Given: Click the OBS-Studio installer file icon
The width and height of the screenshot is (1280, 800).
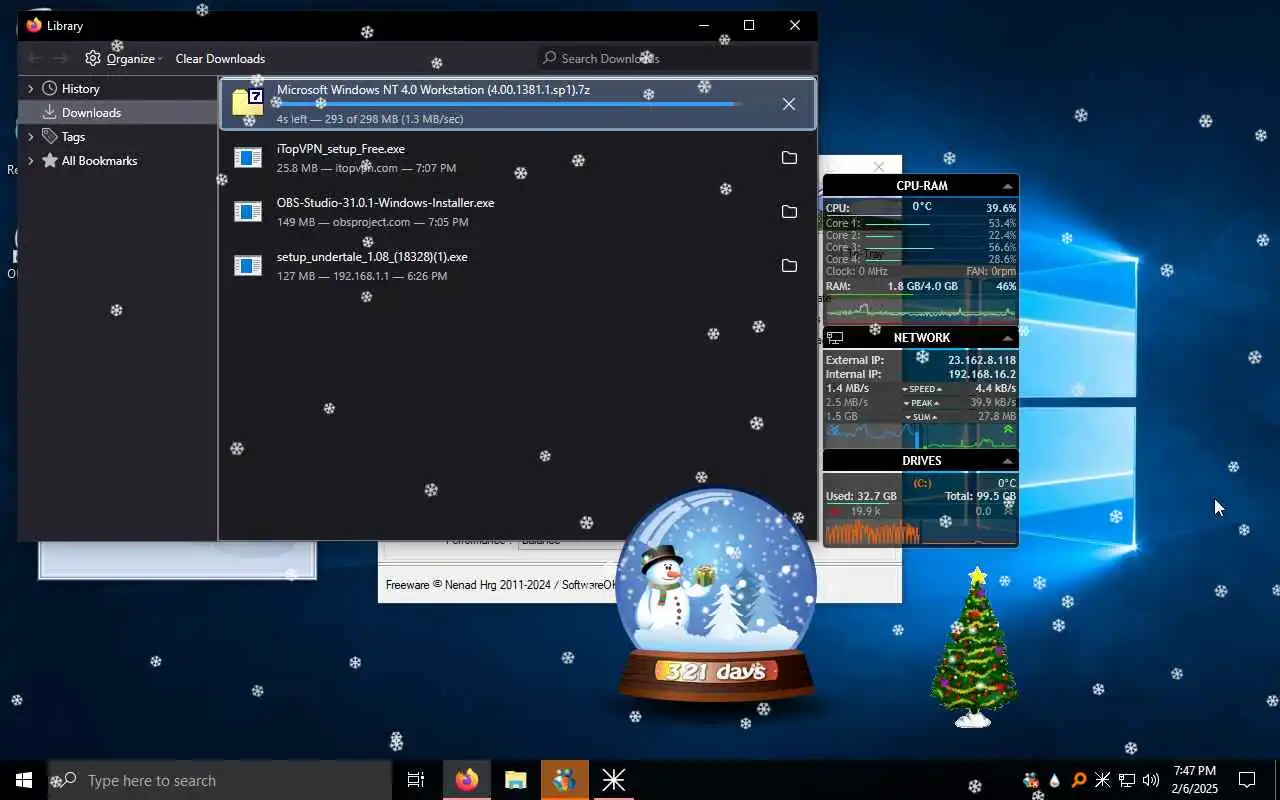Looking at the screenshot, I should pyautogui.click(x=247, y=212).
